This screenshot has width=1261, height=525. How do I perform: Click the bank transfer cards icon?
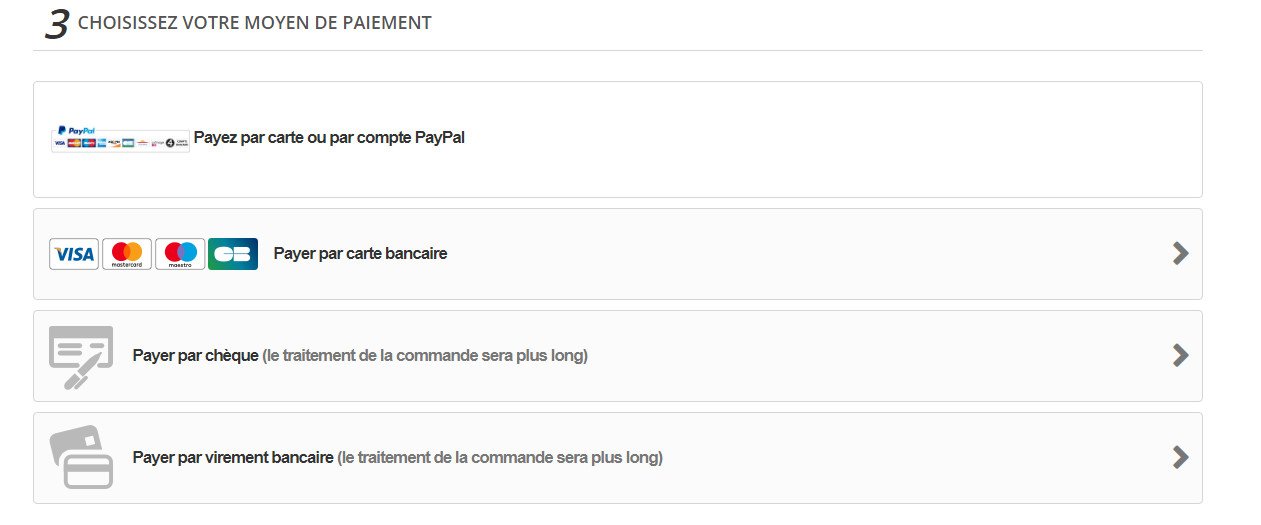[x=81, y=458]
